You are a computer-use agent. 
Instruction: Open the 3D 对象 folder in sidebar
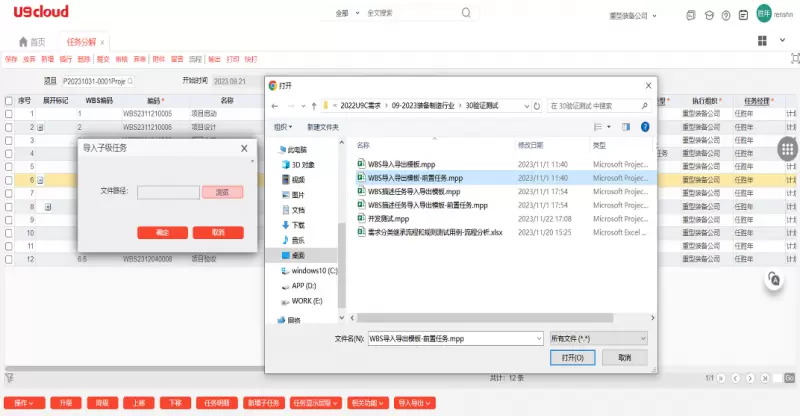300,164
